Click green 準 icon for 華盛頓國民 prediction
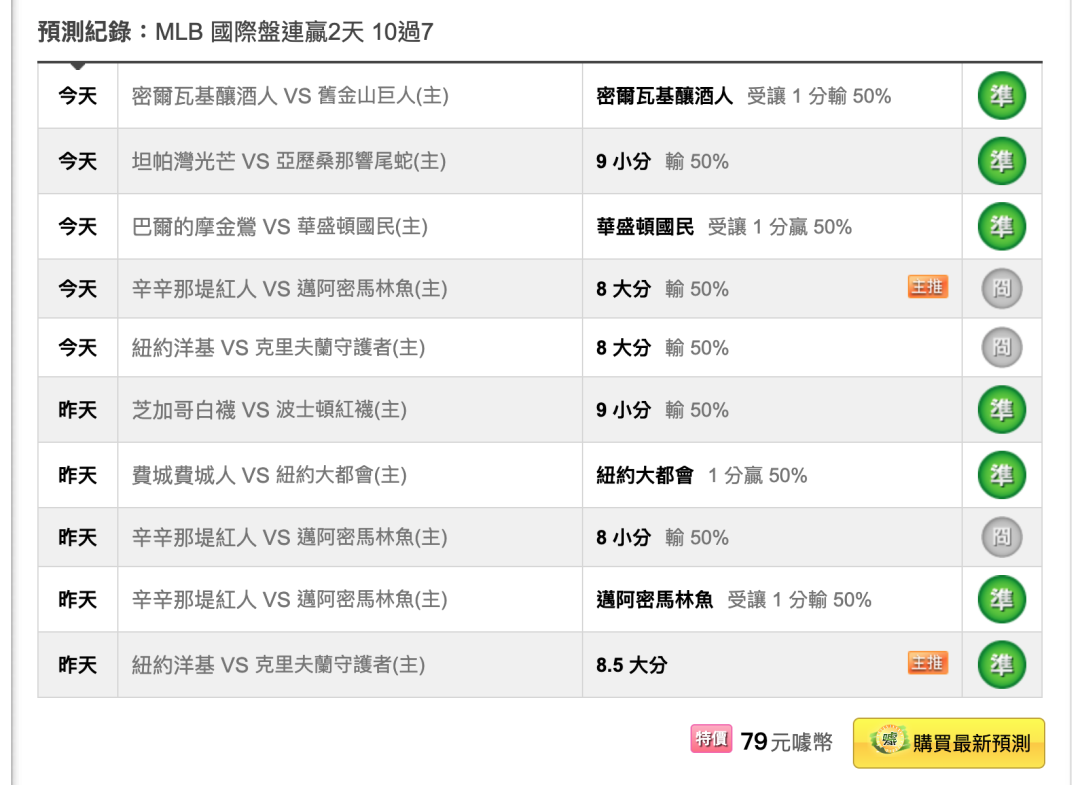Screen dimensions: 1080x785 point(1001,227)
